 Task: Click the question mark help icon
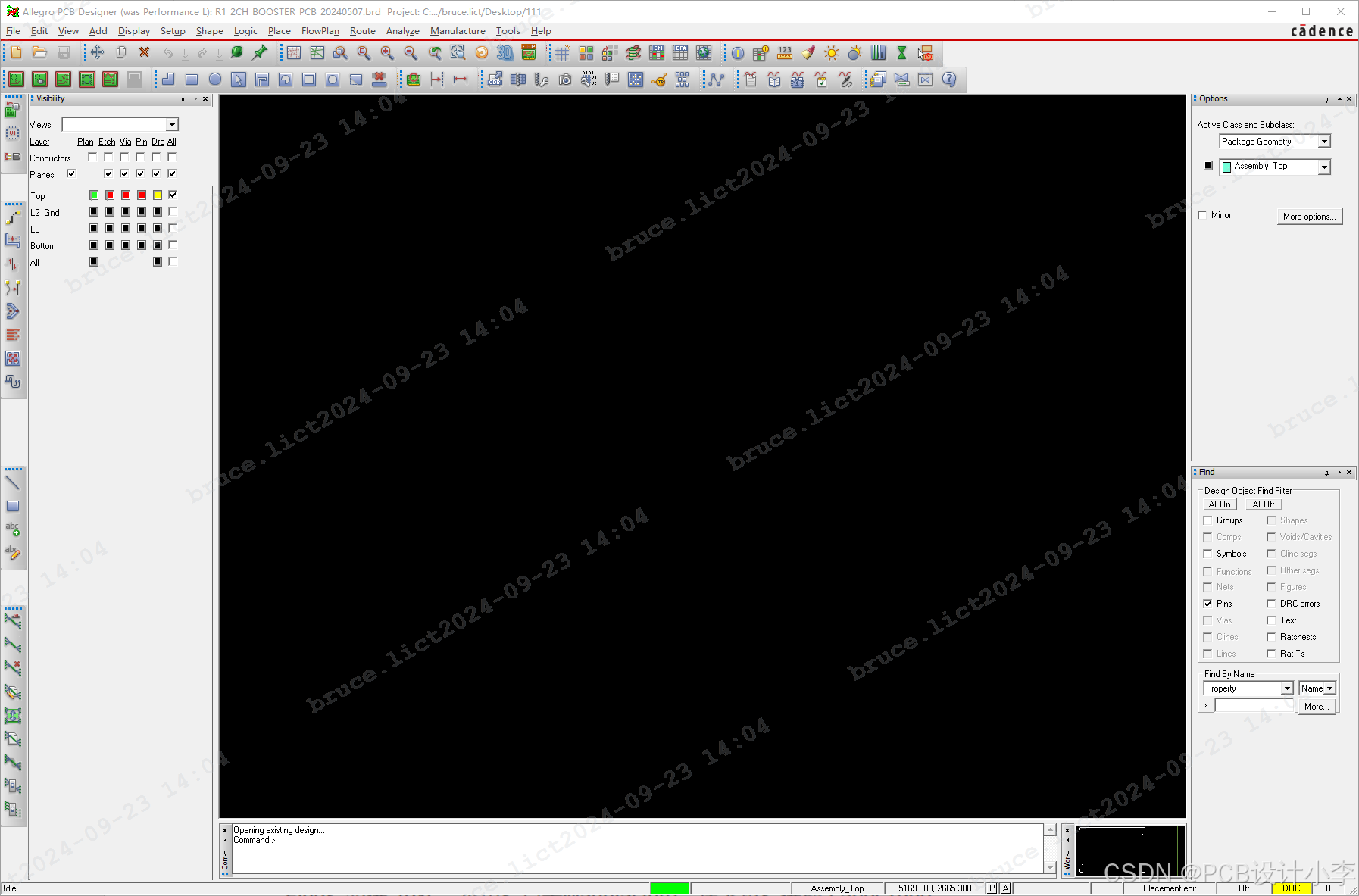(949, 80)
